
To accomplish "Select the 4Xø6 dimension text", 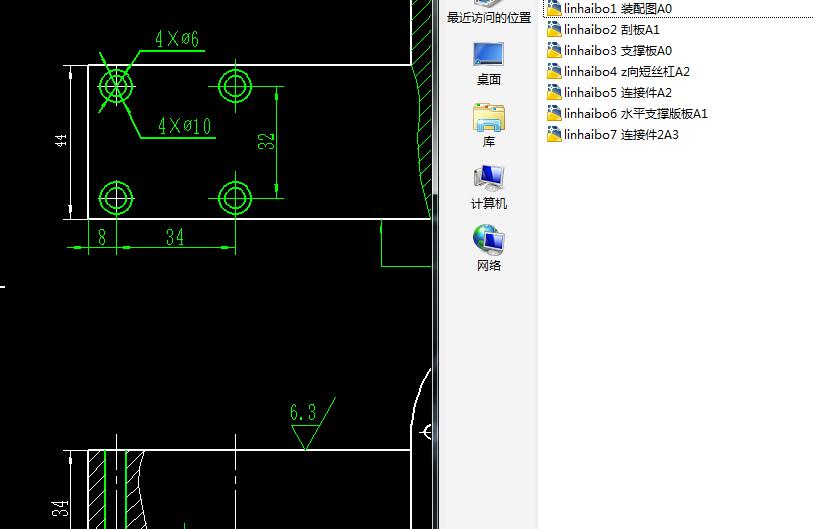I will 177,39.
